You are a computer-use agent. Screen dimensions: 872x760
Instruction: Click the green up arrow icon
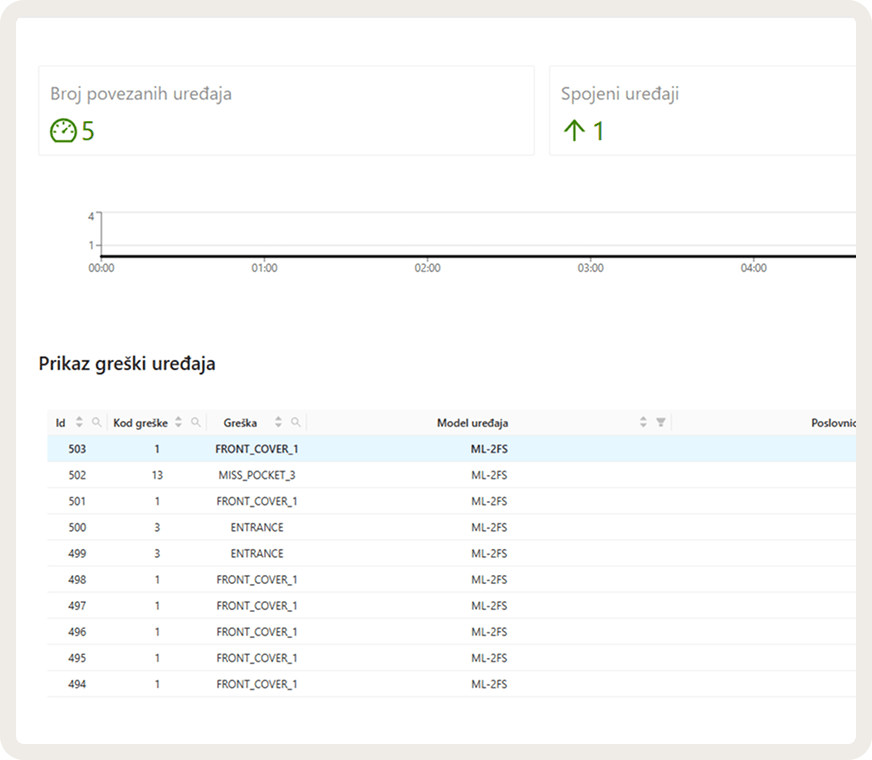click(x=574, y=131)
